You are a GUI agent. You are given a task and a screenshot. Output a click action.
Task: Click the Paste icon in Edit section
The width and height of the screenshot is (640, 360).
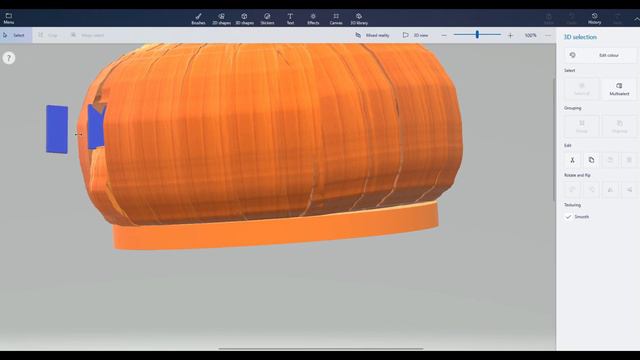[x=610, y=160]
